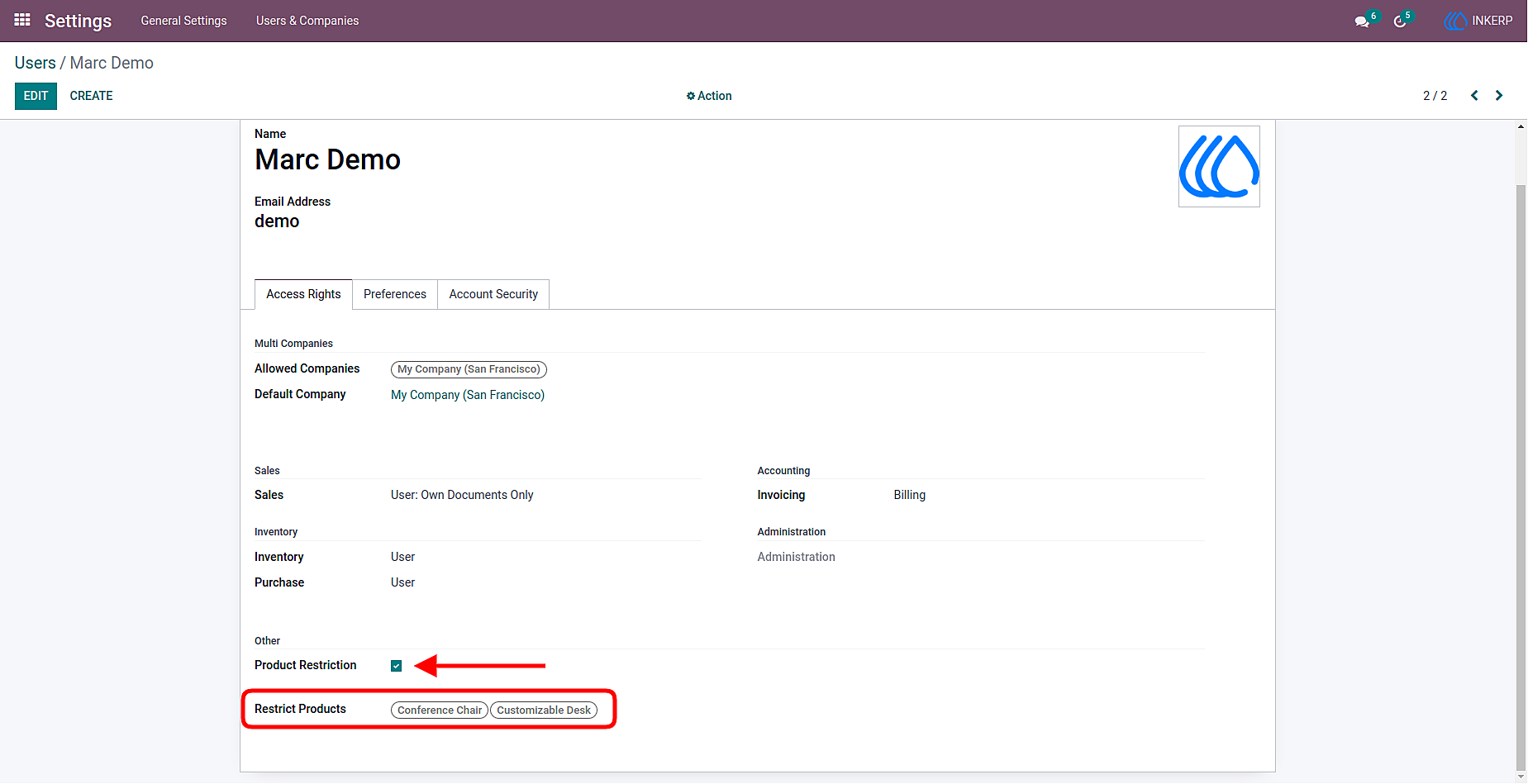Click the Conference Chair product tag
1528x784 pixels.
440,710
